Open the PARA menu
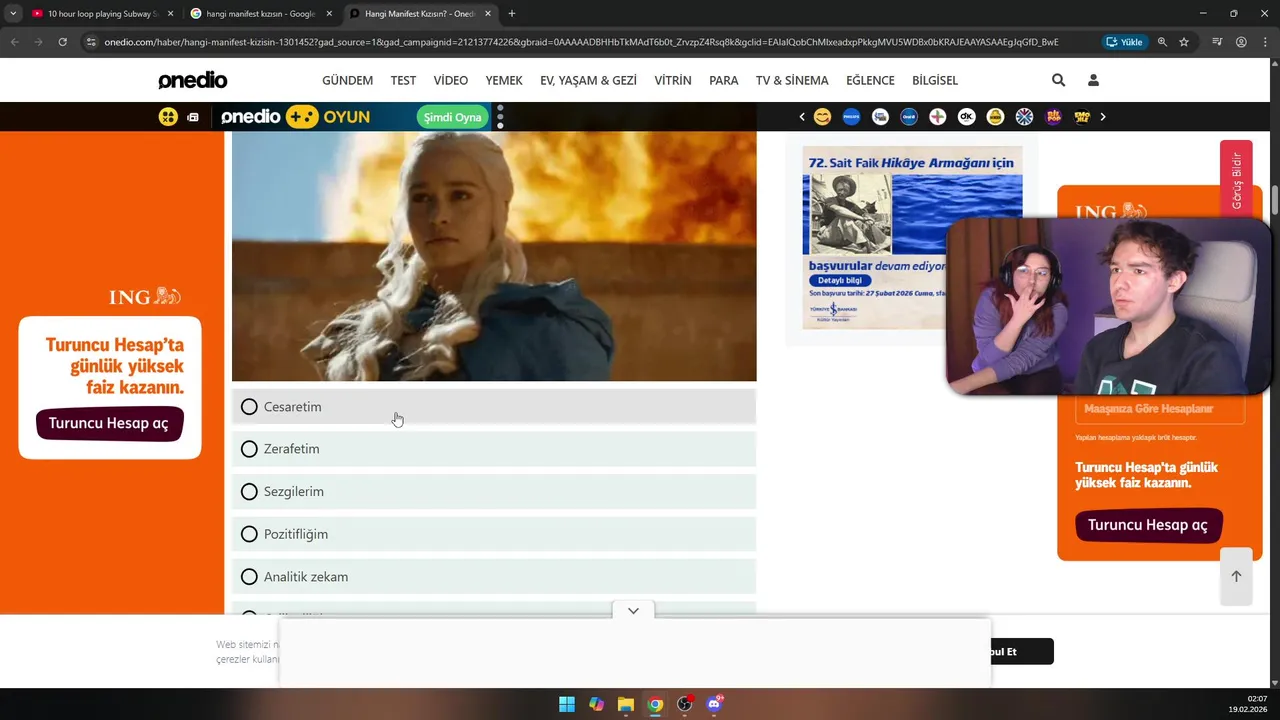Viewport: 1280px width, 720px height. [x=724, y=80]
